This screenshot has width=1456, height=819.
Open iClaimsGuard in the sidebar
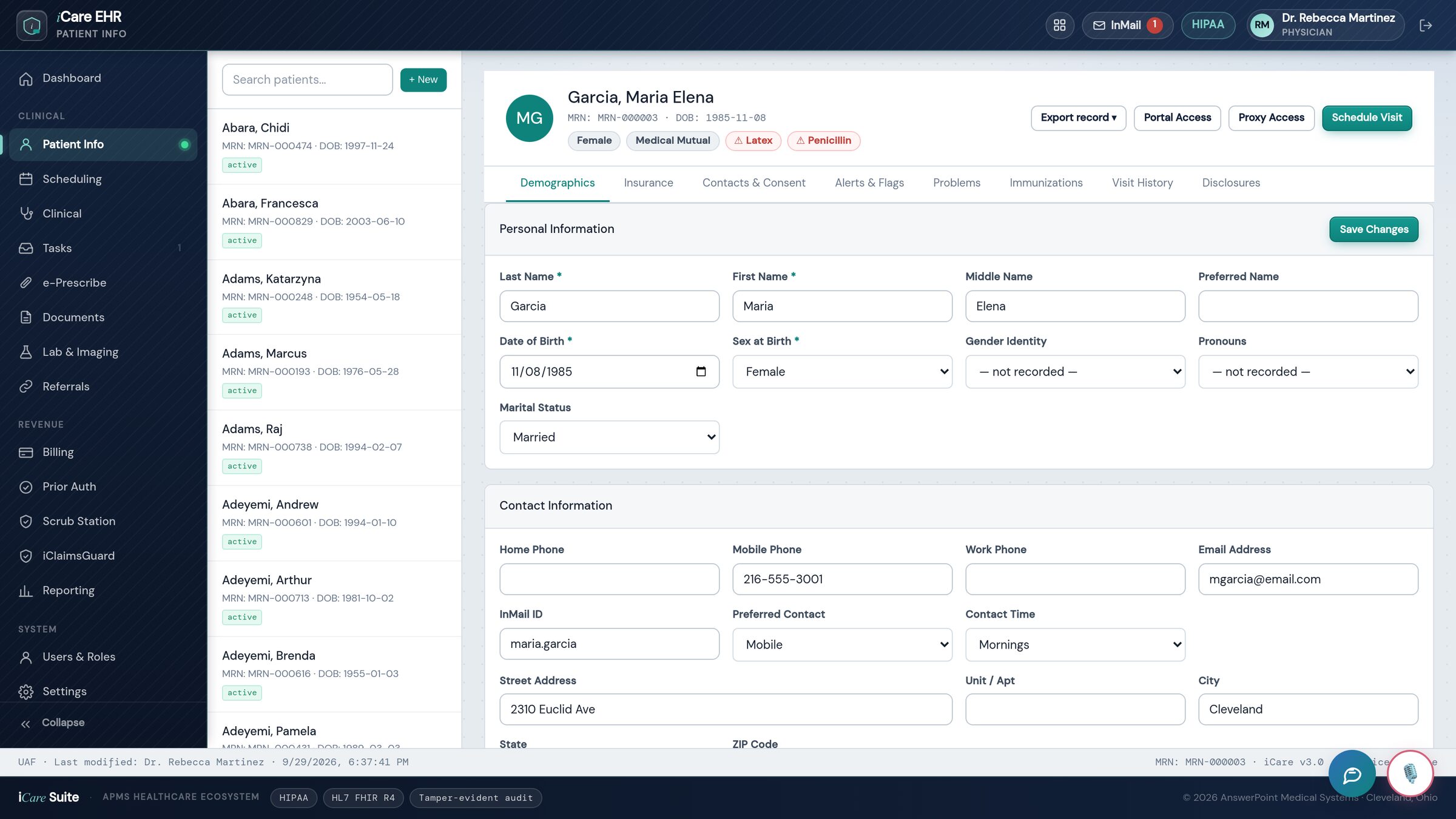pos(103,556)
